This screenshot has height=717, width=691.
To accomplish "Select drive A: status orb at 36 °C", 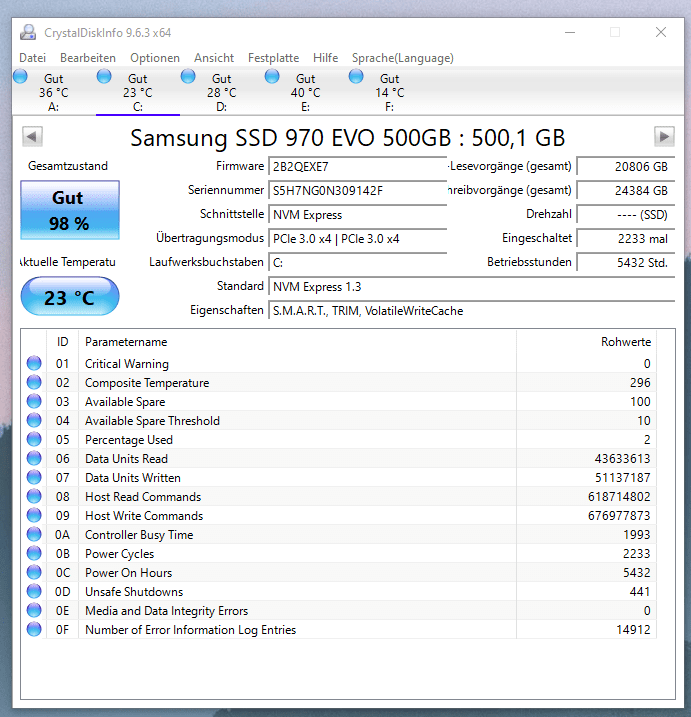I will click(20, 76).
